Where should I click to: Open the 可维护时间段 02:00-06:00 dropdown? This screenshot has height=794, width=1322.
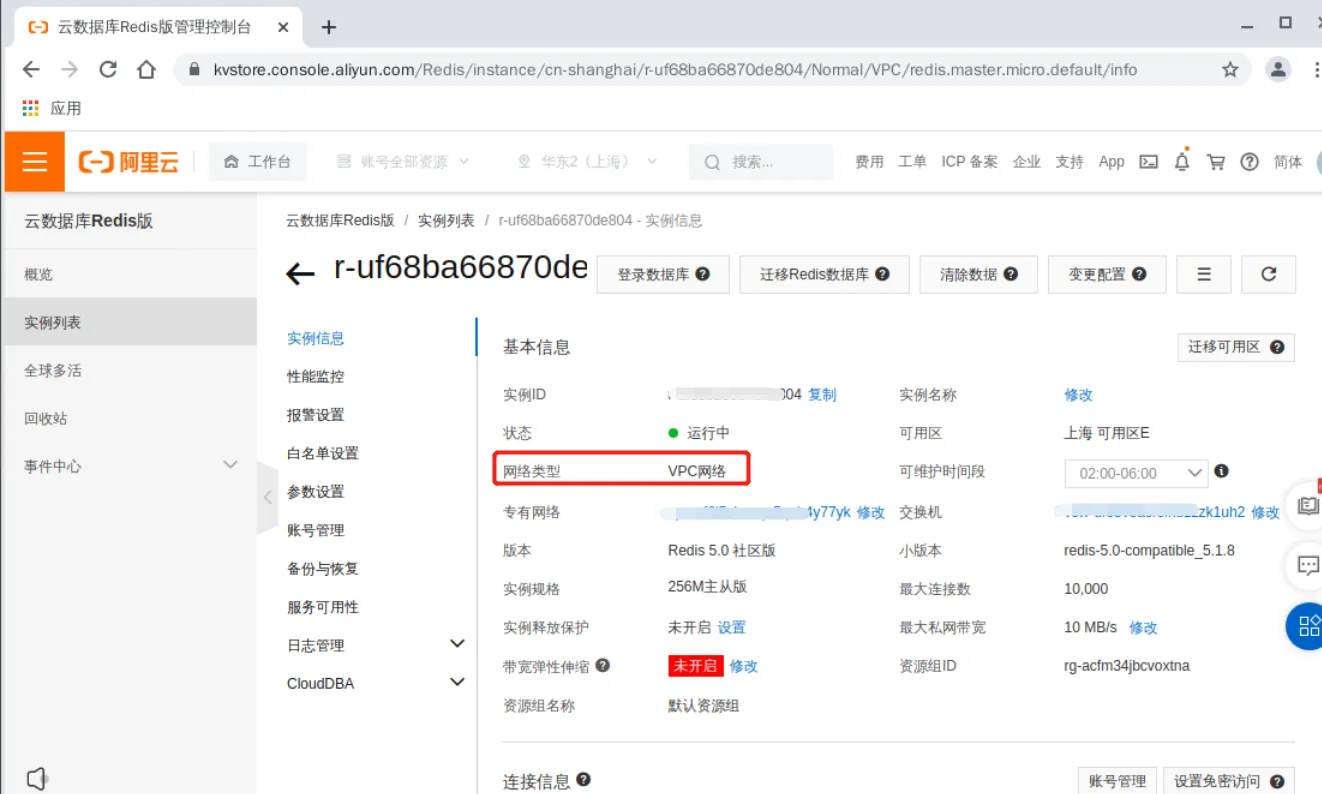pos(1136,473)
